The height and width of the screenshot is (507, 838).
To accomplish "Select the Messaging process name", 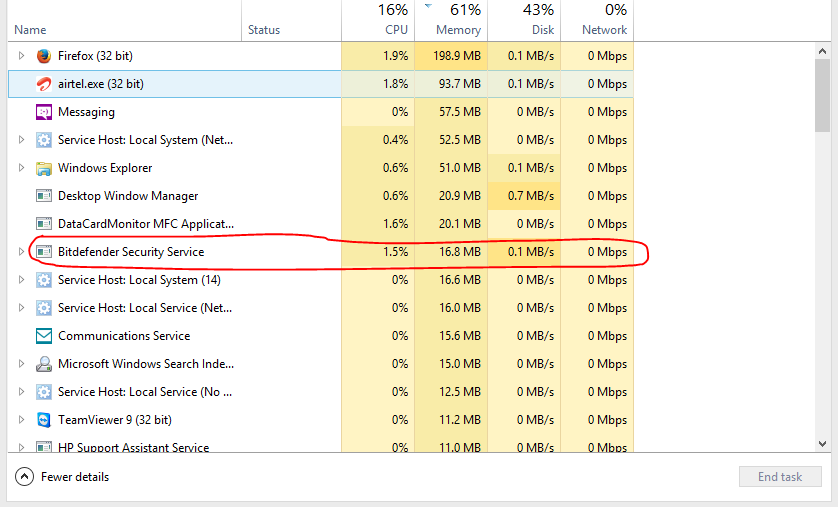I will 86,112.
